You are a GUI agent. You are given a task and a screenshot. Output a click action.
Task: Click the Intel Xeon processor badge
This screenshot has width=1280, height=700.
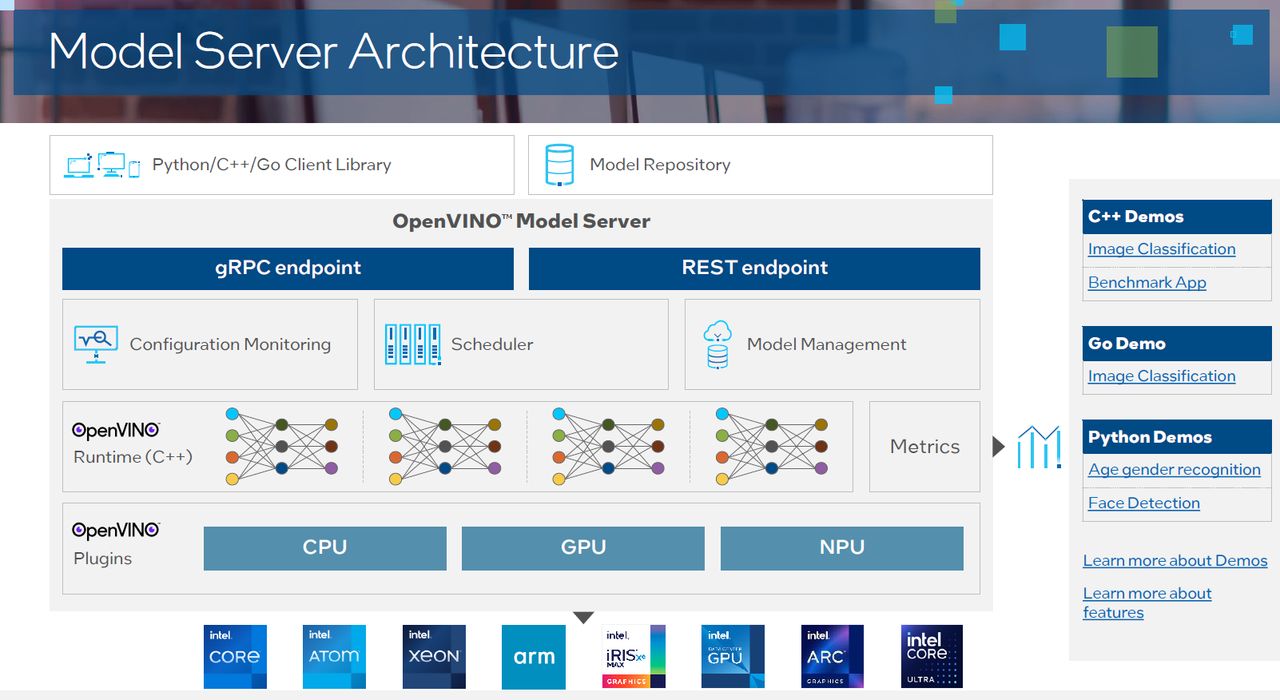coord(434,656)
